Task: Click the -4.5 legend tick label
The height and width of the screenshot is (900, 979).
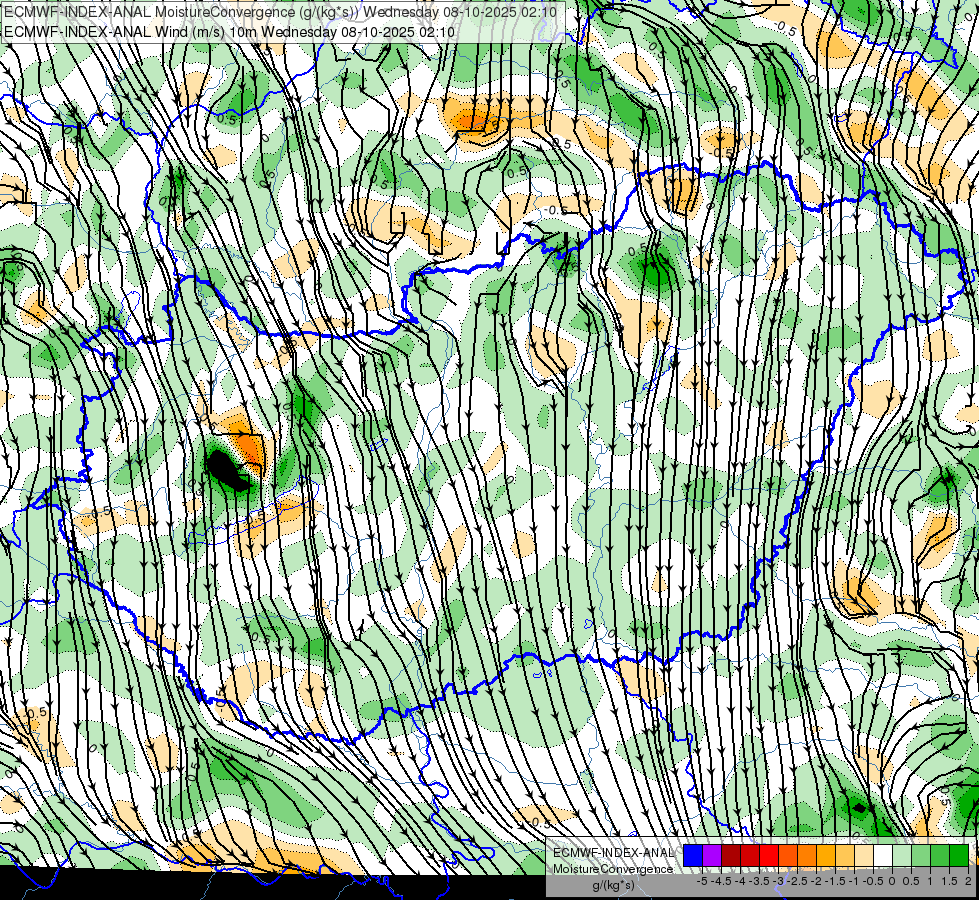Action: [x=722, y=881]
